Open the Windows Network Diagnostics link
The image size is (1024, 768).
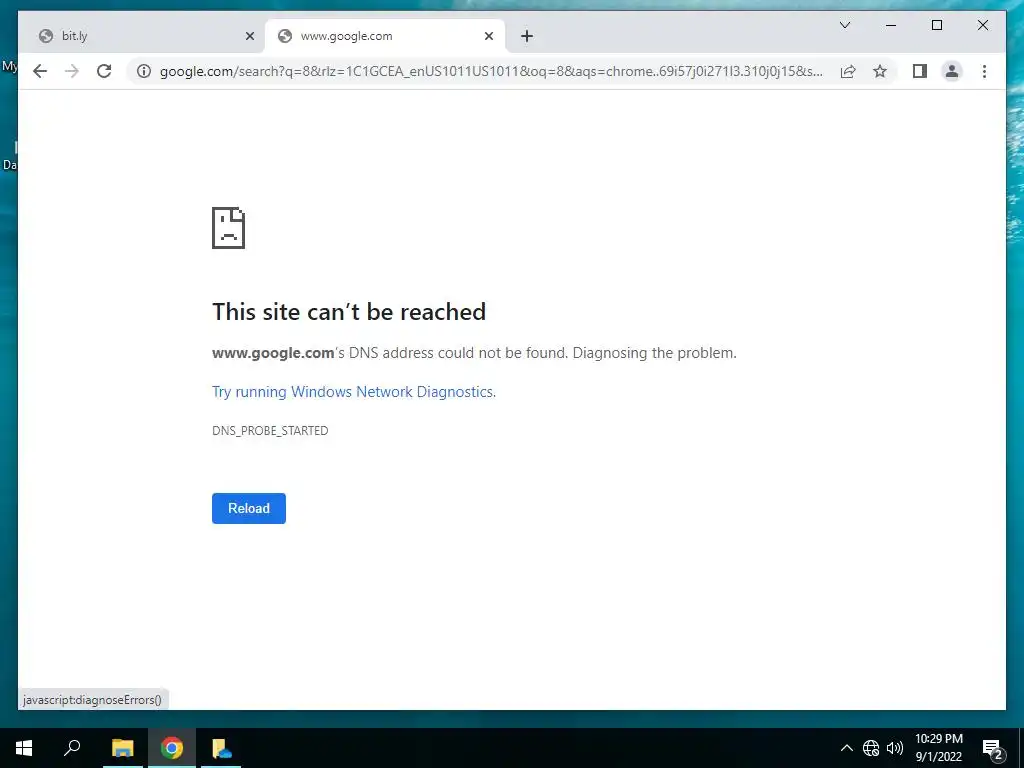pyautogui.click(x=354, y=392)
